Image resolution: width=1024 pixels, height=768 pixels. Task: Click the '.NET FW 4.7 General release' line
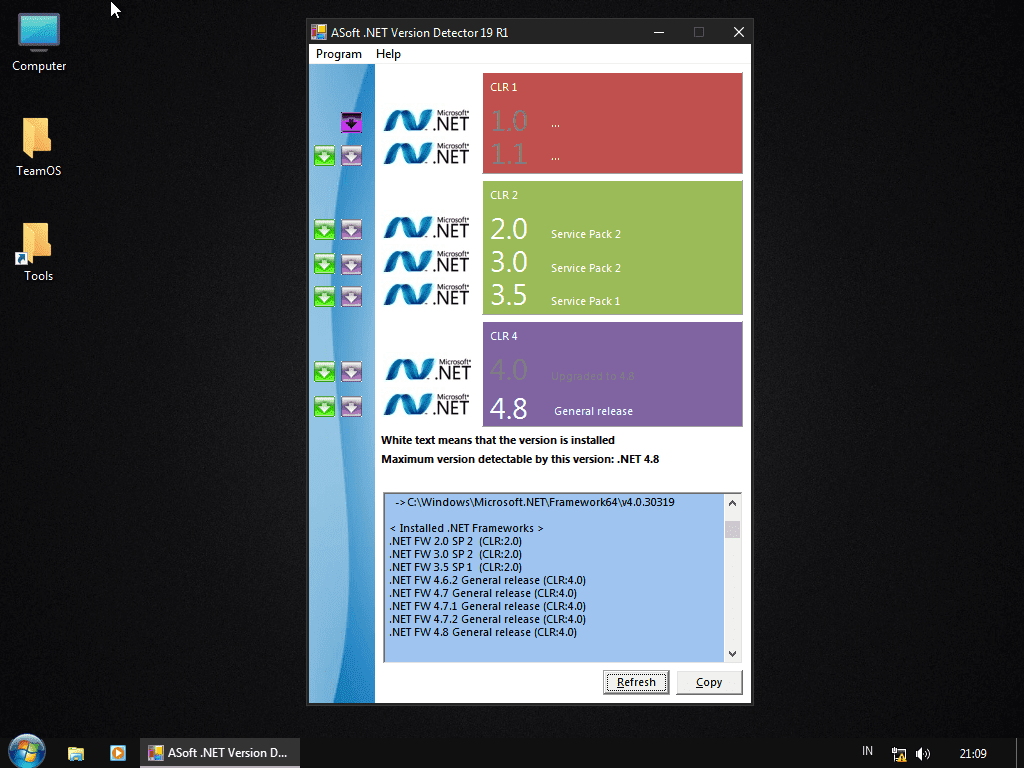click(483, 594)
